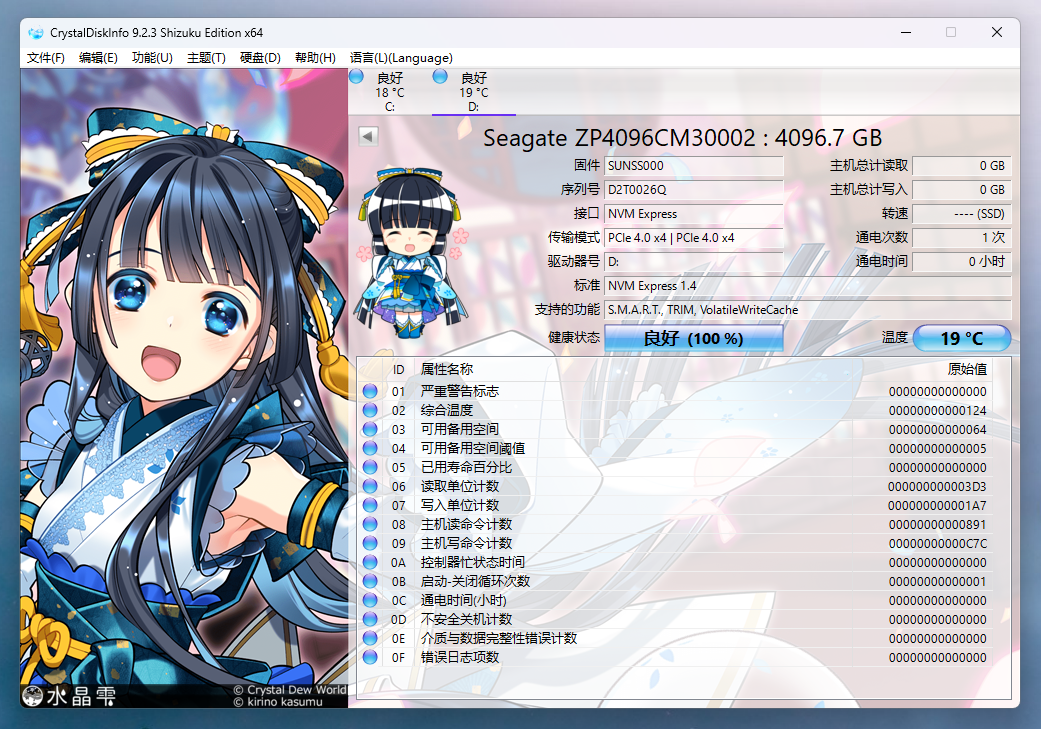Open the 语言(L)(Language) menu

point(401,58)
